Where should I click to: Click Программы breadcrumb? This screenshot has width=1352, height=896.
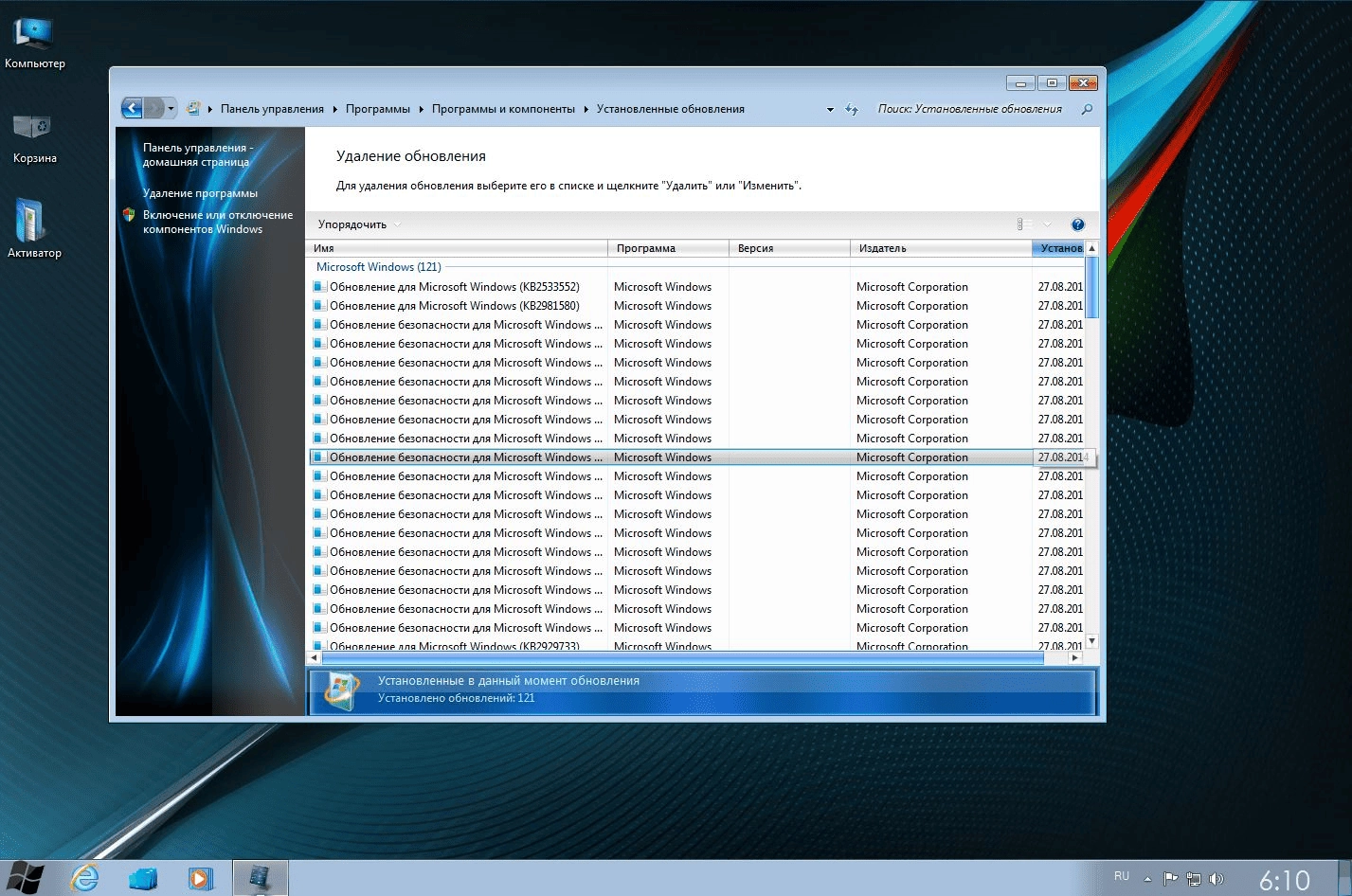(x=377, y=109)
